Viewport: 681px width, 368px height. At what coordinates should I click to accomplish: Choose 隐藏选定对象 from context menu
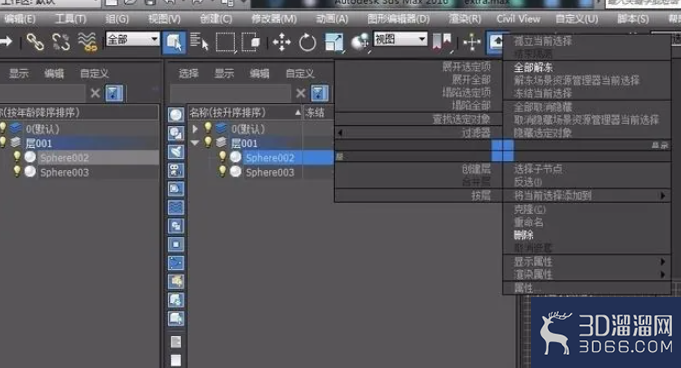pos(543,133)
